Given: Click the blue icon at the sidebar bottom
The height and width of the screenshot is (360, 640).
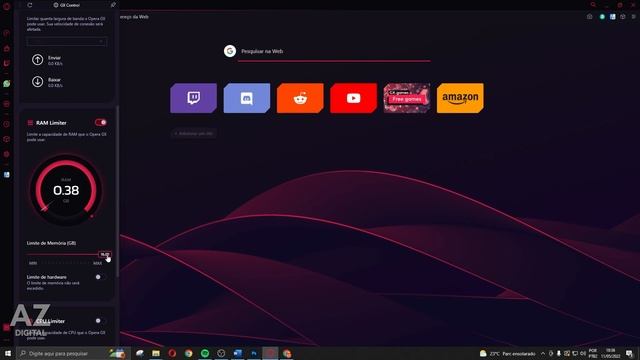Looking at the screenshot, I should click(7, 175).
